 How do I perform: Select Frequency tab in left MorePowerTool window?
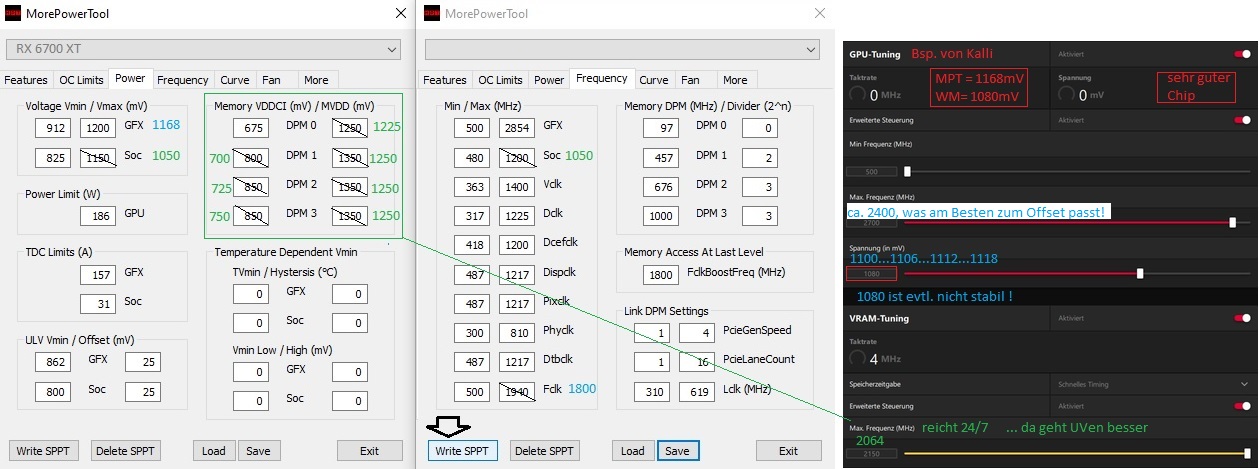click(x=182, y=80)
